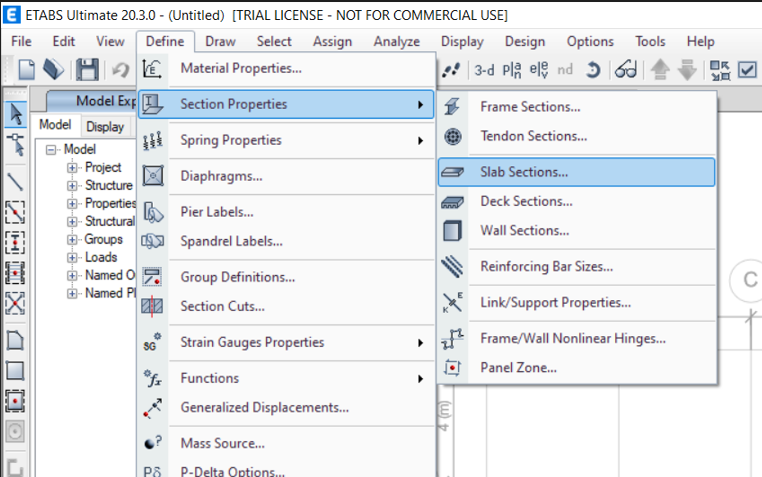Switch to the Display tab
The height and width of the screenshot is (477, 762).
105,127
